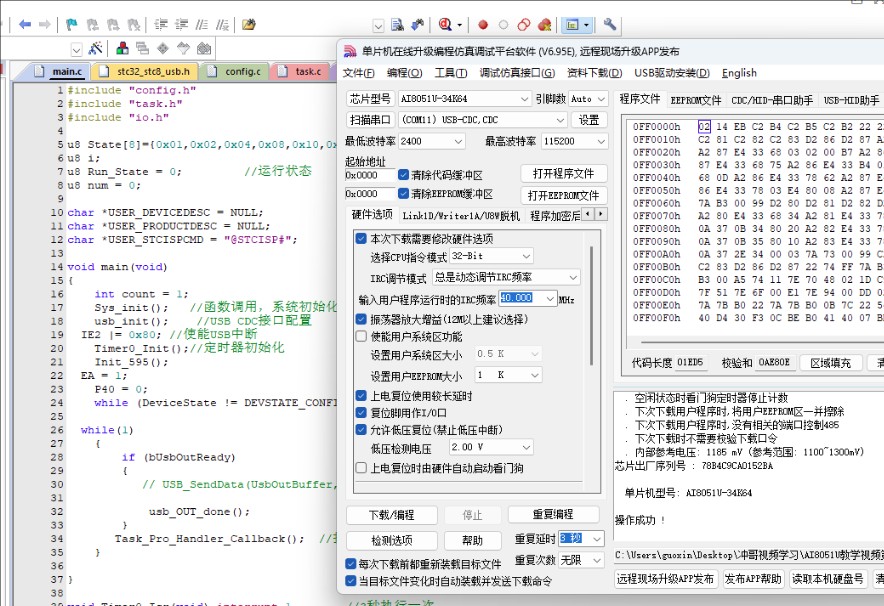Click the 下载/编程 button
The width and height of the screenshot is (884, 606).
coord(392,515)
